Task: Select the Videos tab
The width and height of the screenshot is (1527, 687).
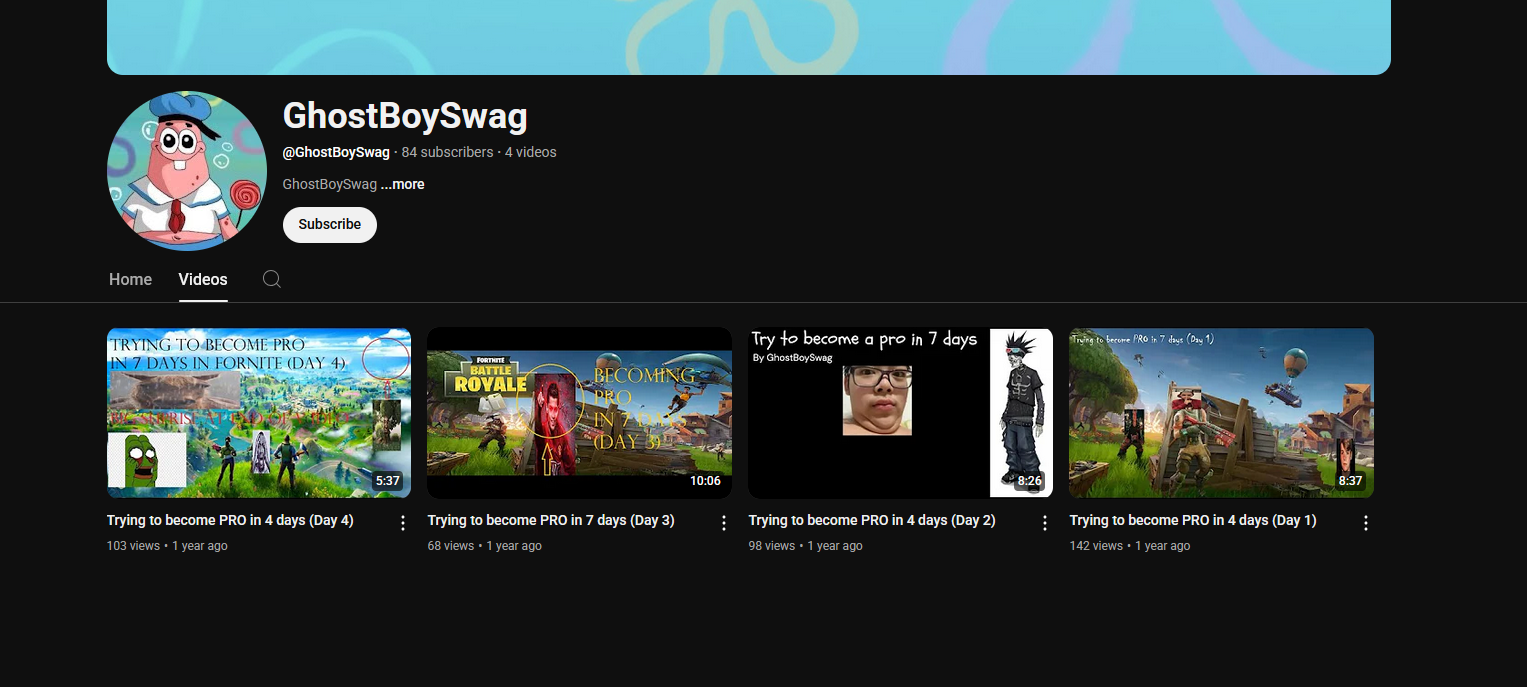Action: click(x=203, y=280)
